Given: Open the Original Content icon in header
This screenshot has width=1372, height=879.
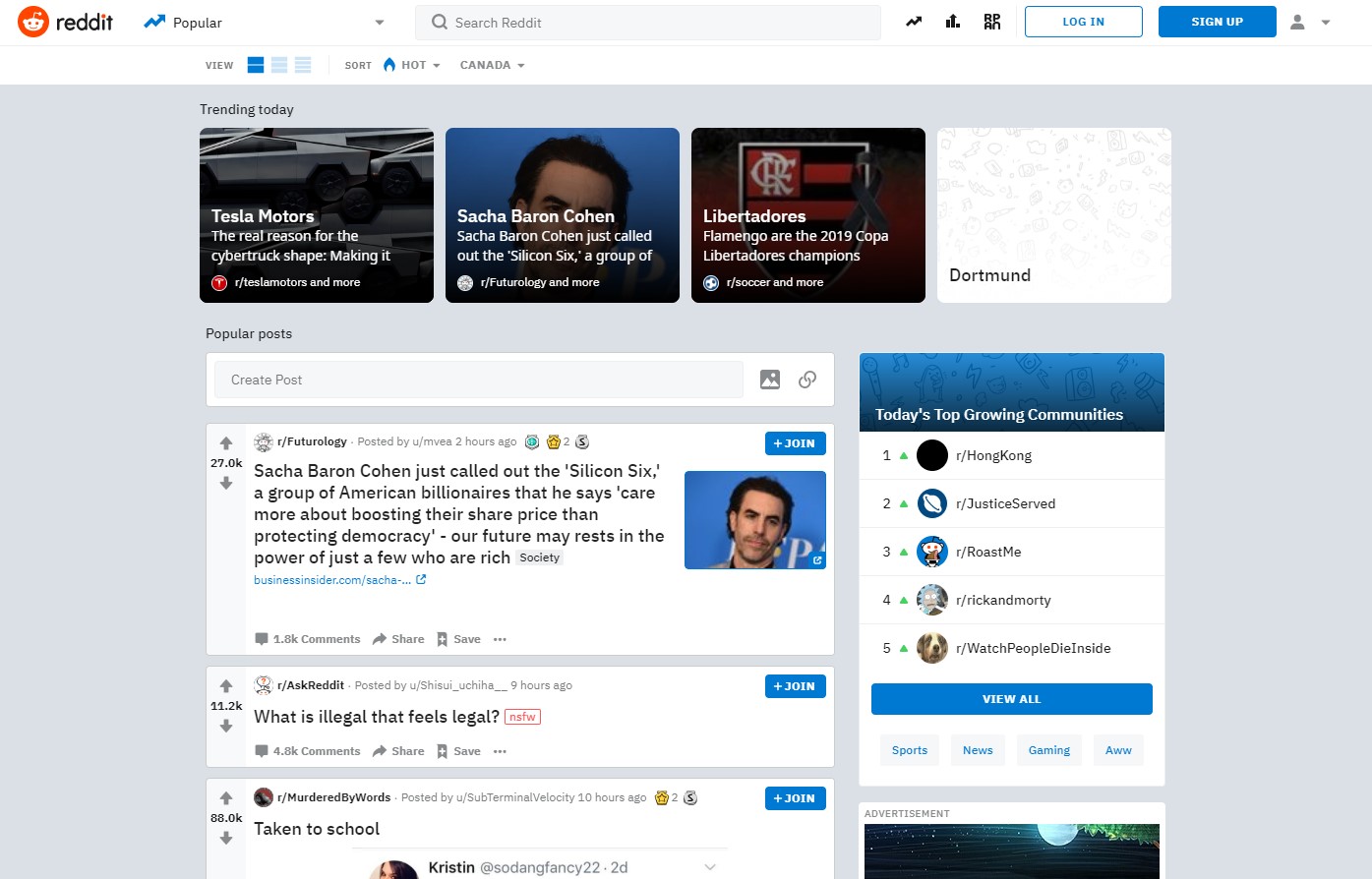Looking at the screenshot, I should pyautogui.click(x=992, y=22).
